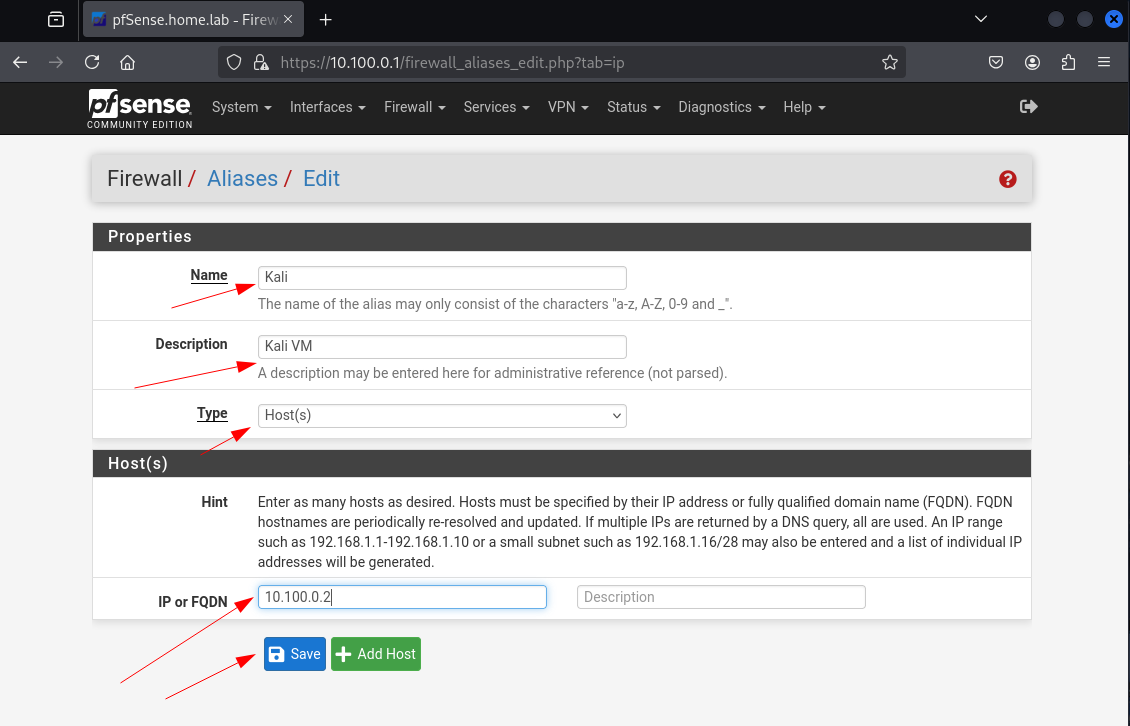
Task: Reload the page with the refresh icon
Action: 92,63
